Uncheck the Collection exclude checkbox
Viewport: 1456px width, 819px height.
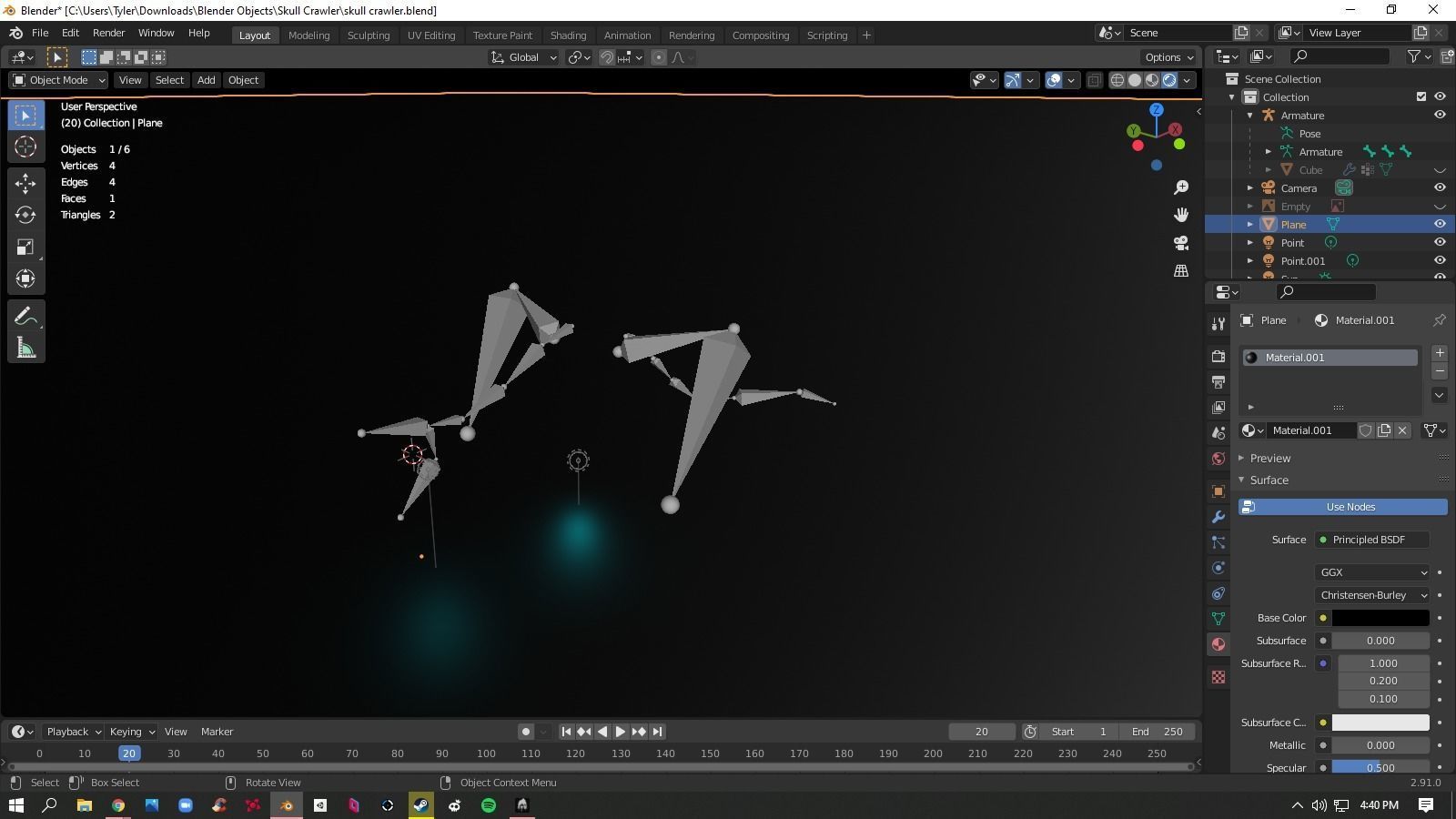[1421, 96]
